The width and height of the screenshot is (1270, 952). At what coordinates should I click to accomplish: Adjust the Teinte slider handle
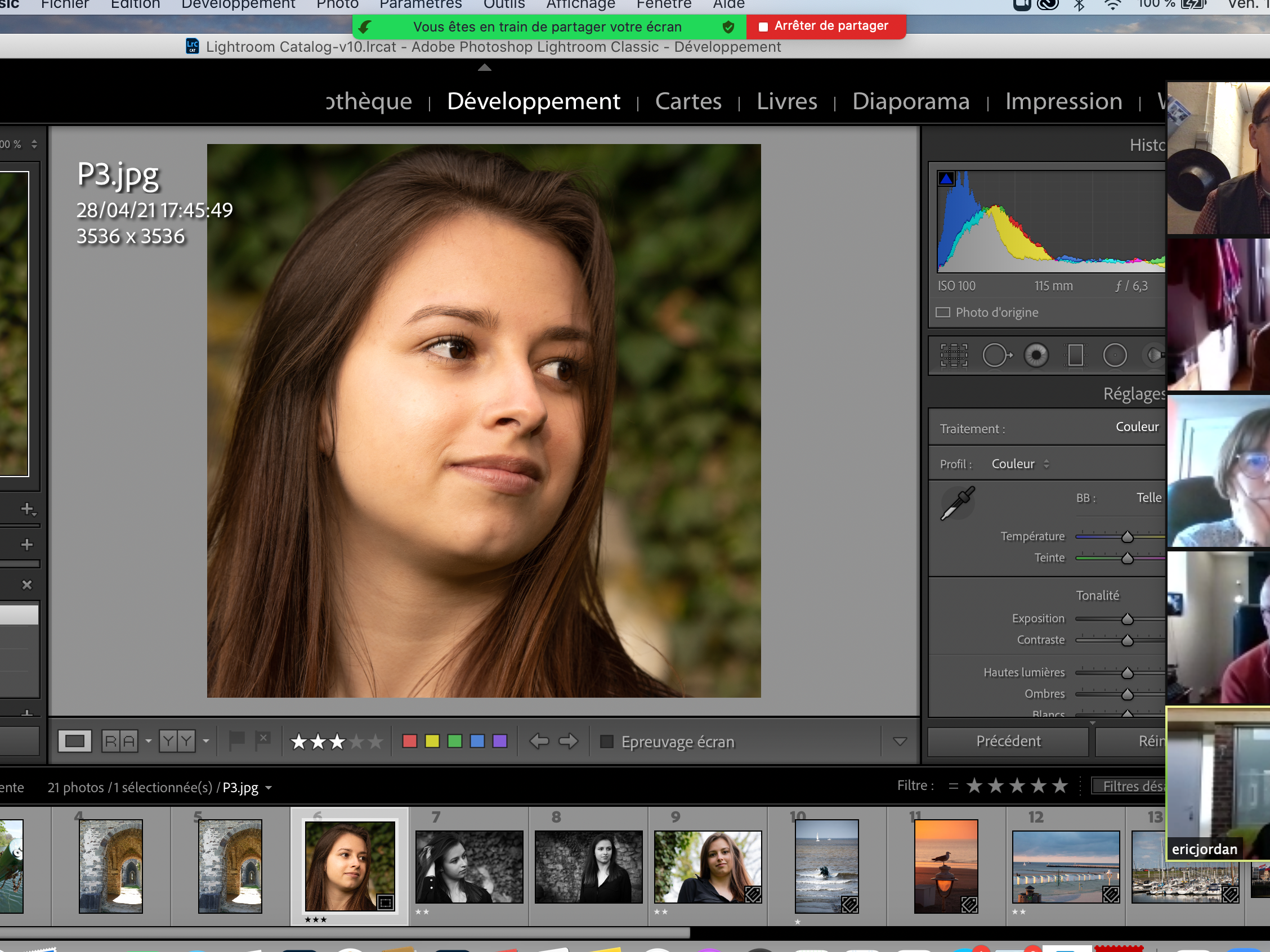click(1127, 558)
